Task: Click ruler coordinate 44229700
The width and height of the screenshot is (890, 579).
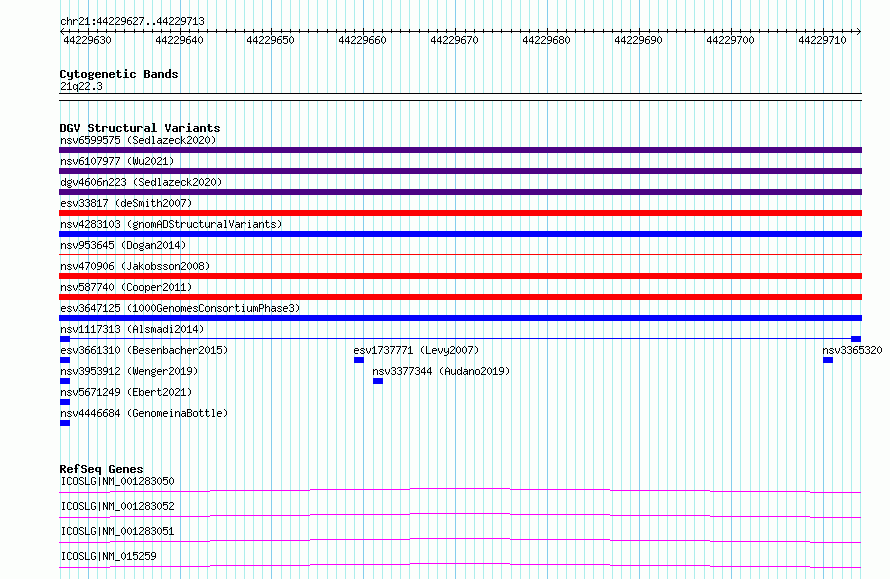Action: tap(730, 40)
